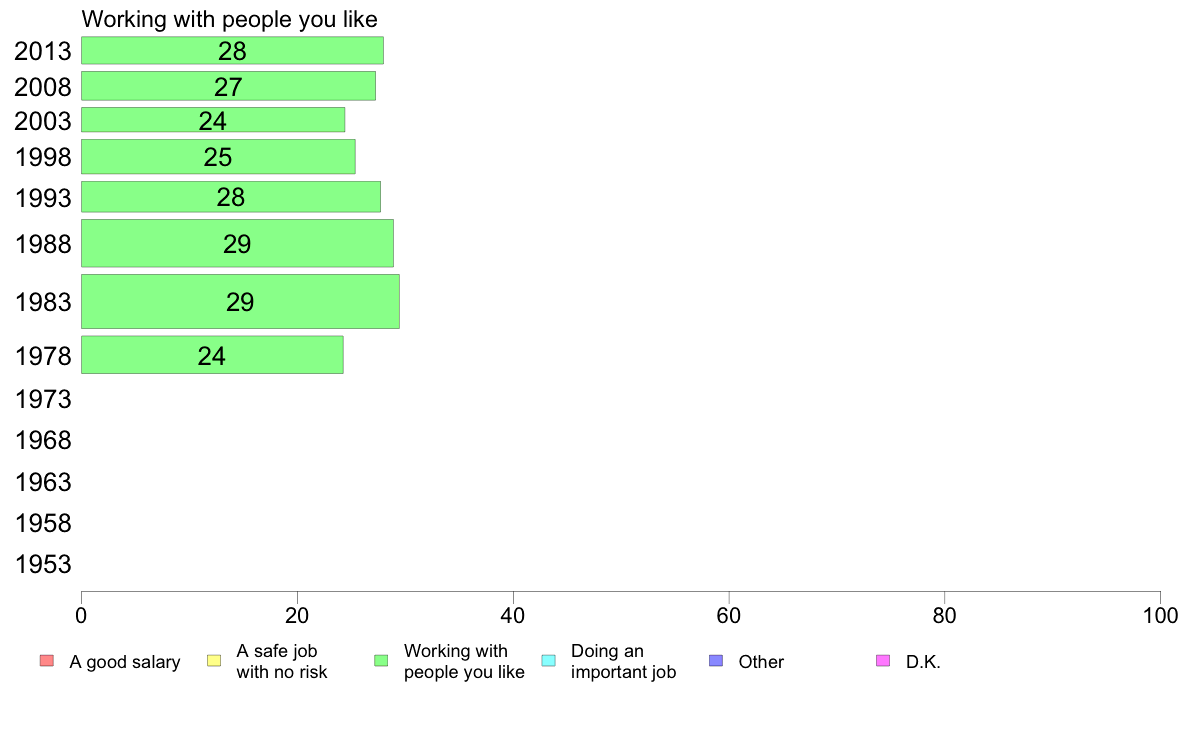Select the 1983 bar showing 29
This screenshot has height=736, width=1188.
pyautogui.click(x=240, y=302)
